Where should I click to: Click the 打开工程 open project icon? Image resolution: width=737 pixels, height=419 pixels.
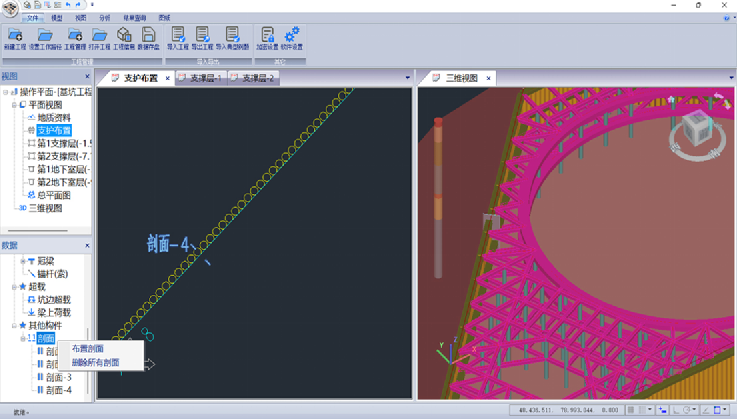[x=99, y=36]
